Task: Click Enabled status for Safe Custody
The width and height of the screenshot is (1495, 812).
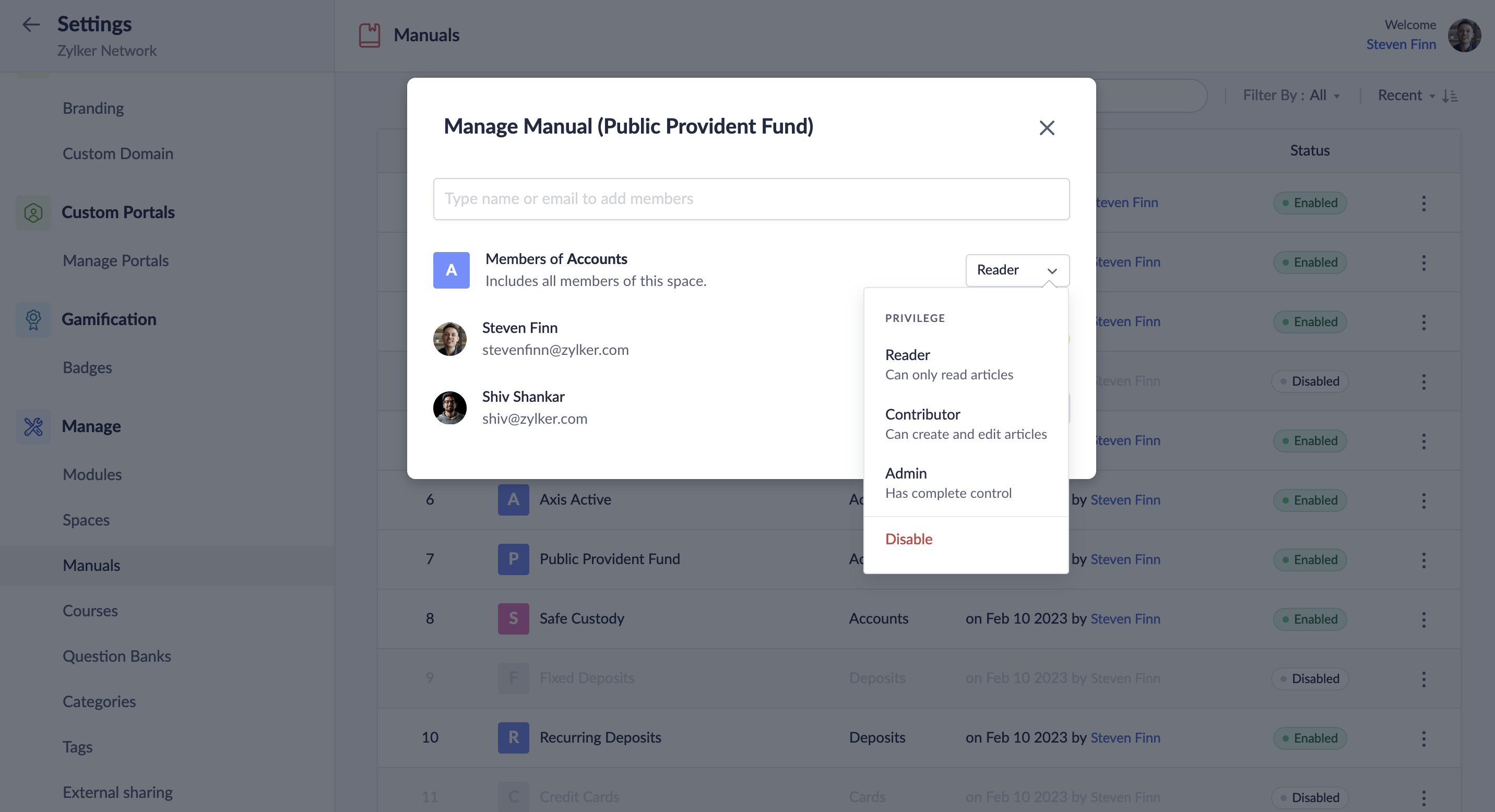Action: 1309,619
